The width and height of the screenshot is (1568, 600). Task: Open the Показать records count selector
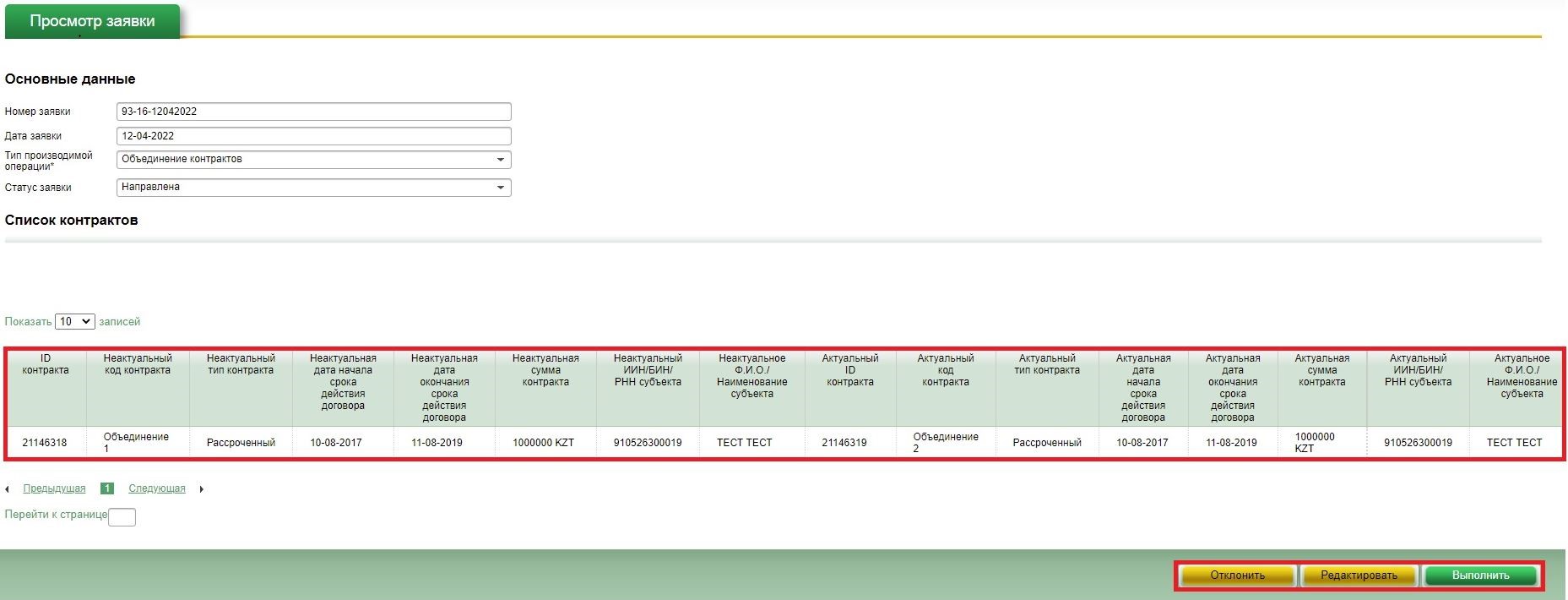[x=75, y=322]
